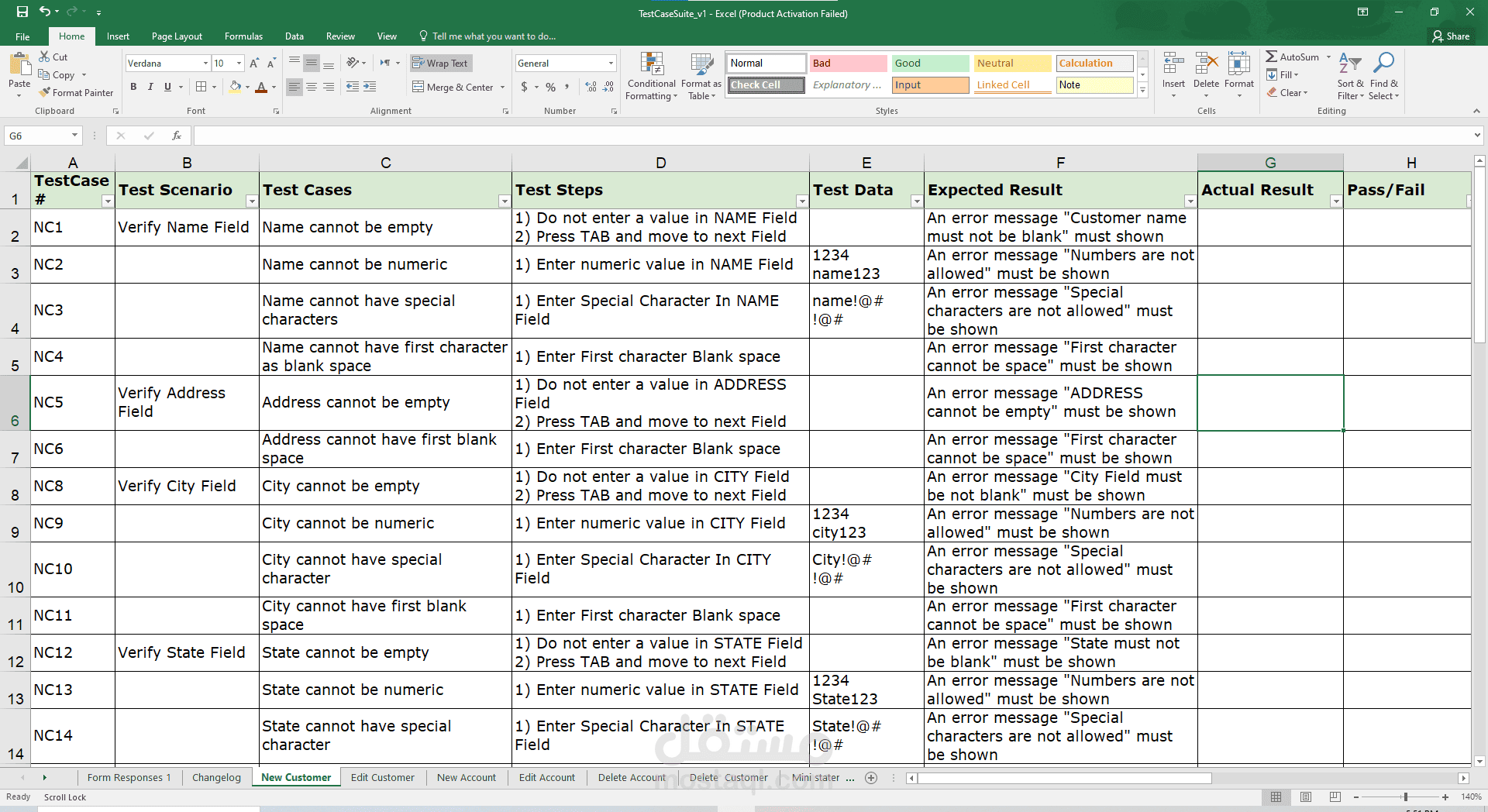The image size is (1488, 812).
Task: Toggle Wrap Text on
Action: coord(440,64)
